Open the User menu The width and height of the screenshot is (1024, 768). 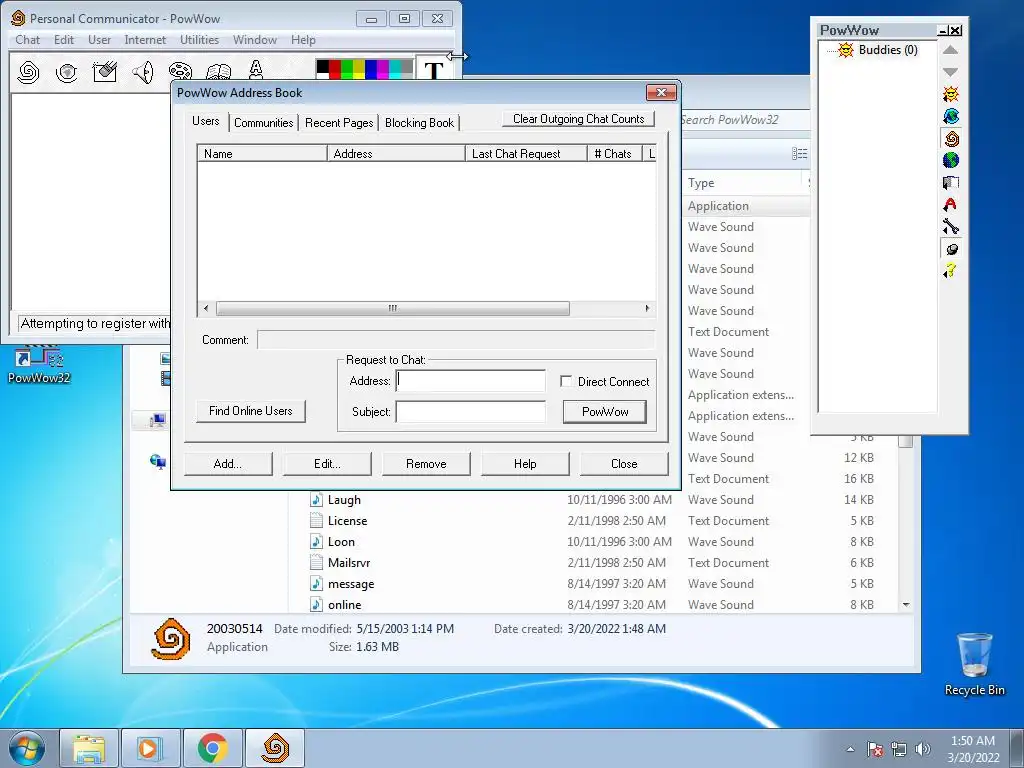[x=99, y=40]
